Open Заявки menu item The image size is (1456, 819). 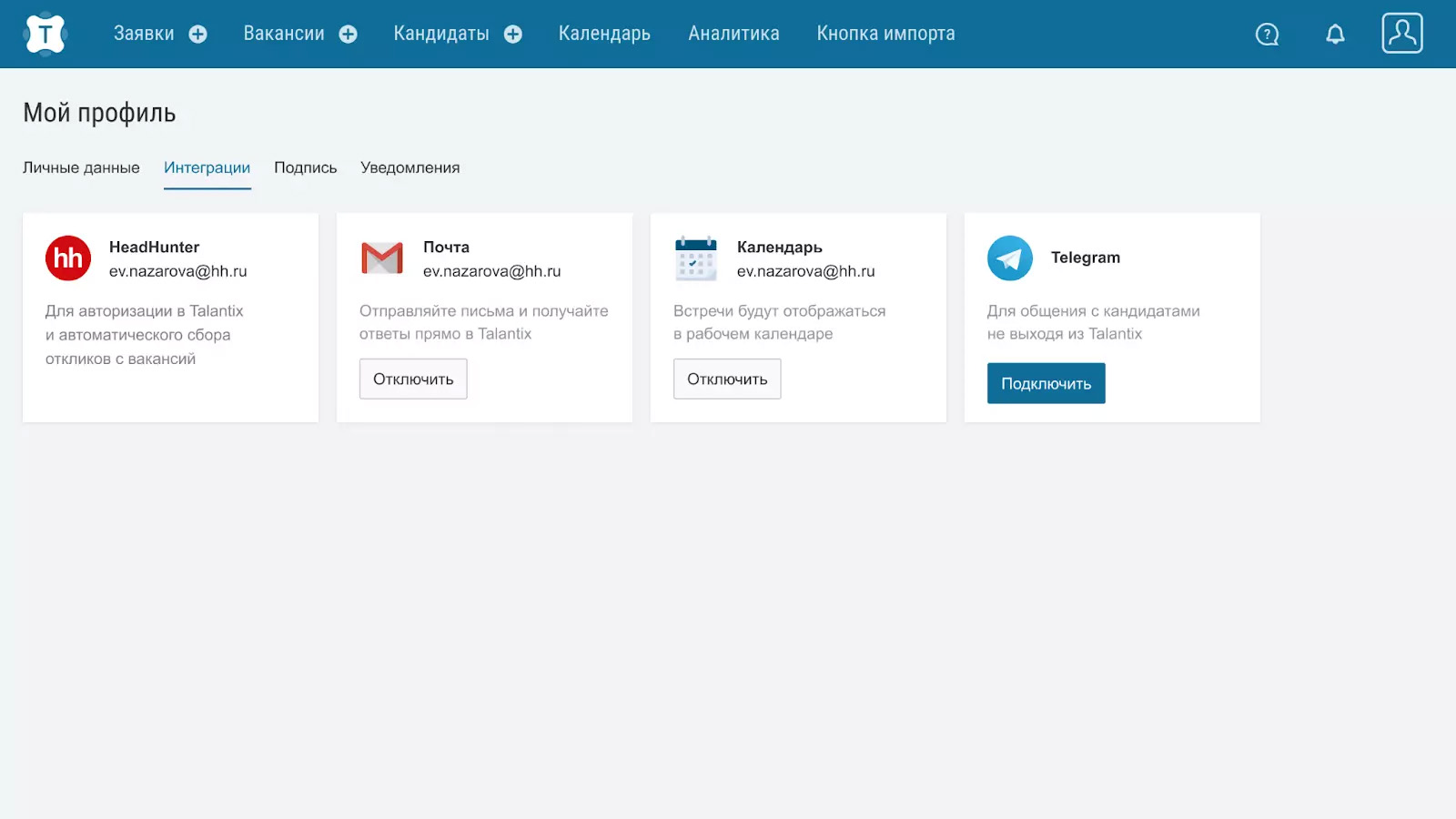(x=144, y=34)
